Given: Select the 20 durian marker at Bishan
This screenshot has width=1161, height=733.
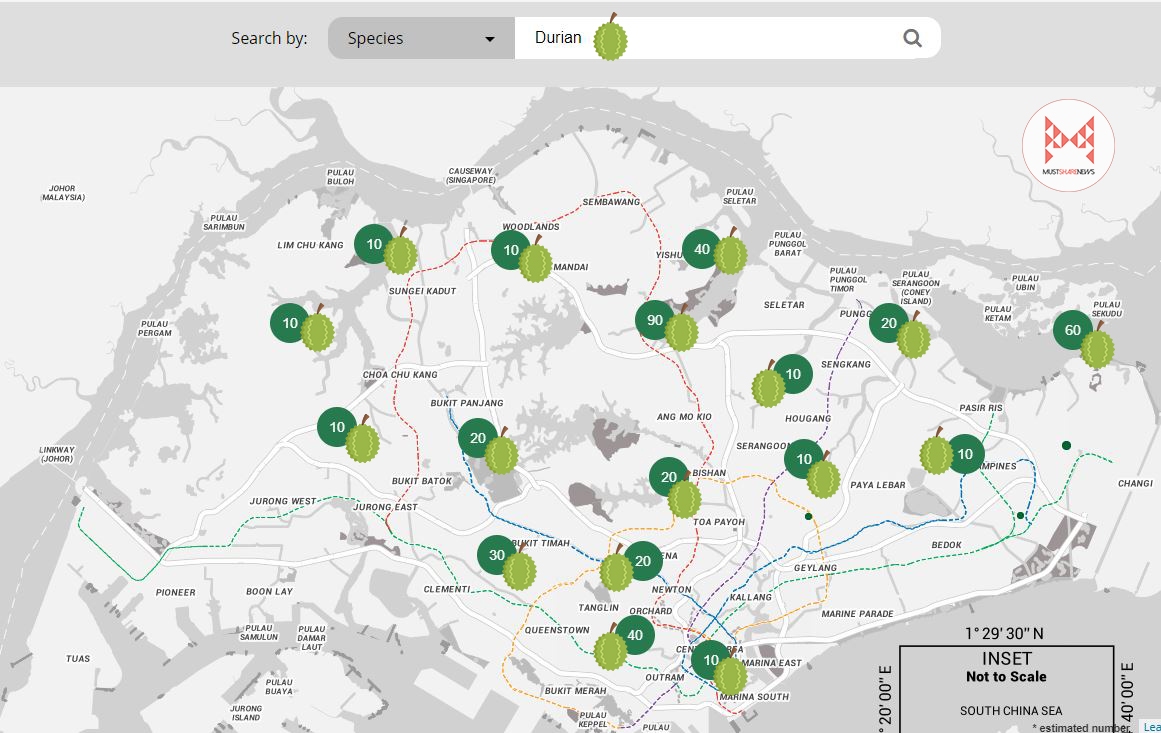Looking at the screenshot, I should 669,478.
